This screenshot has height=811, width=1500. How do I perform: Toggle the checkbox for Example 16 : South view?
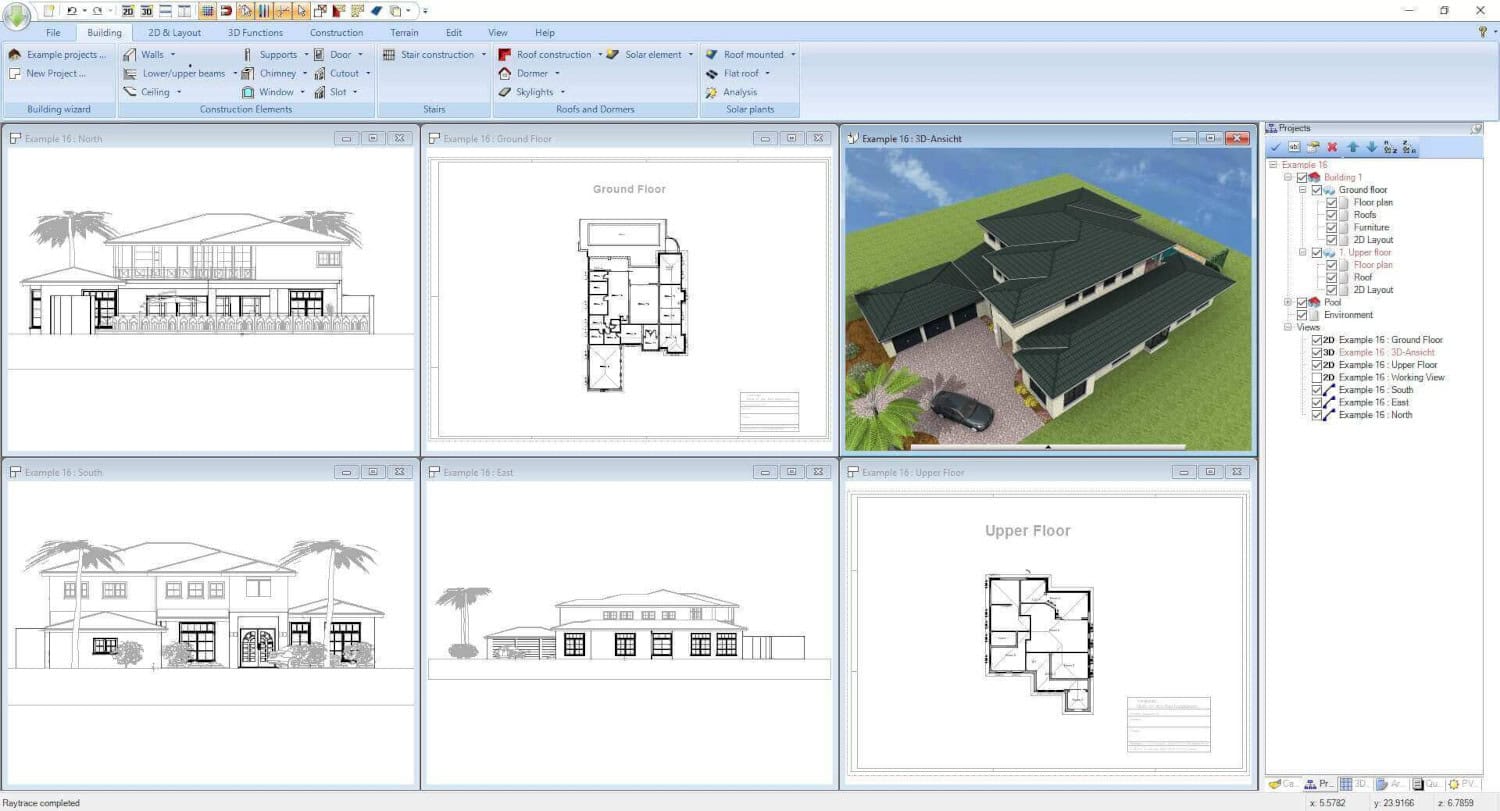coord(1317,390)
